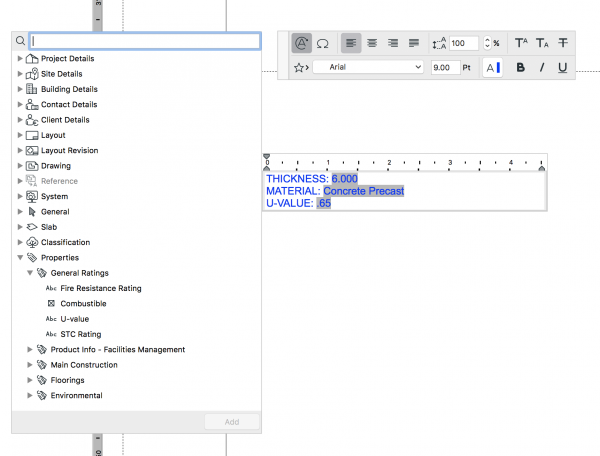The height and width of the screenshot is (456, 600).
Task: Toggle underline formatting
Action: pyautogui.click(x=563, y=68)
